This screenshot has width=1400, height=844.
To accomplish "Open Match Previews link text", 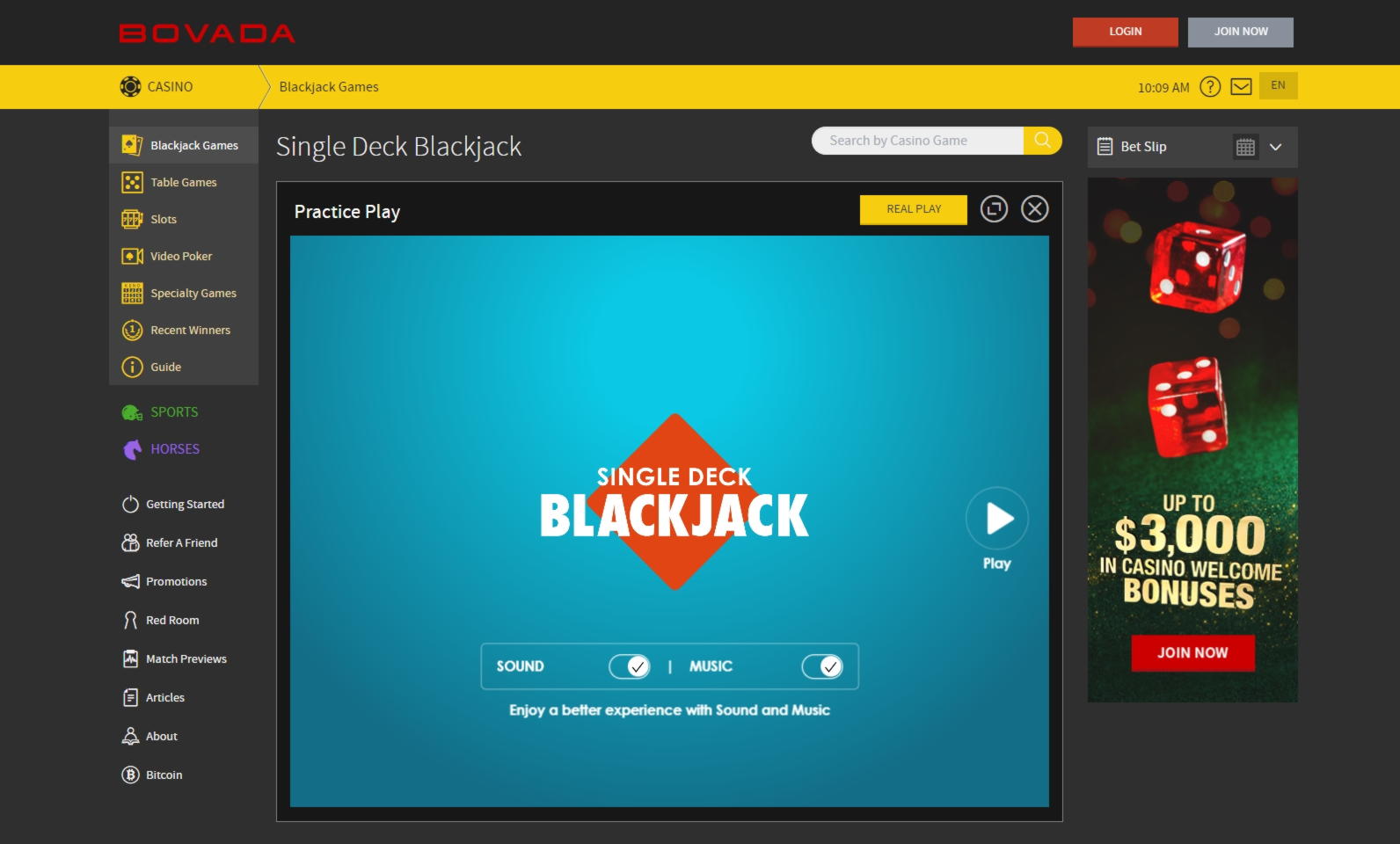I will (186, 658).
